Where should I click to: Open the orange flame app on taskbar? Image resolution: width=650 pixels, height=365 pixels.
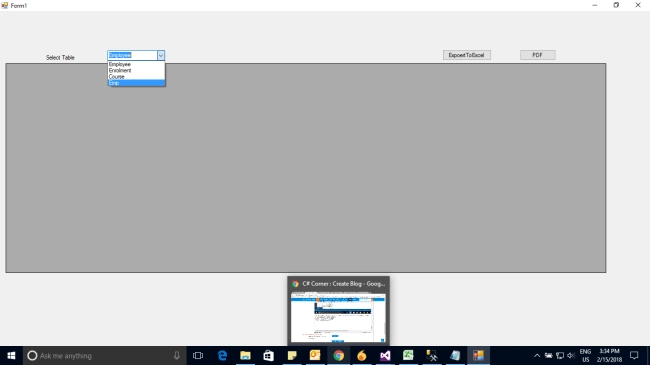(x=362, y=355)
